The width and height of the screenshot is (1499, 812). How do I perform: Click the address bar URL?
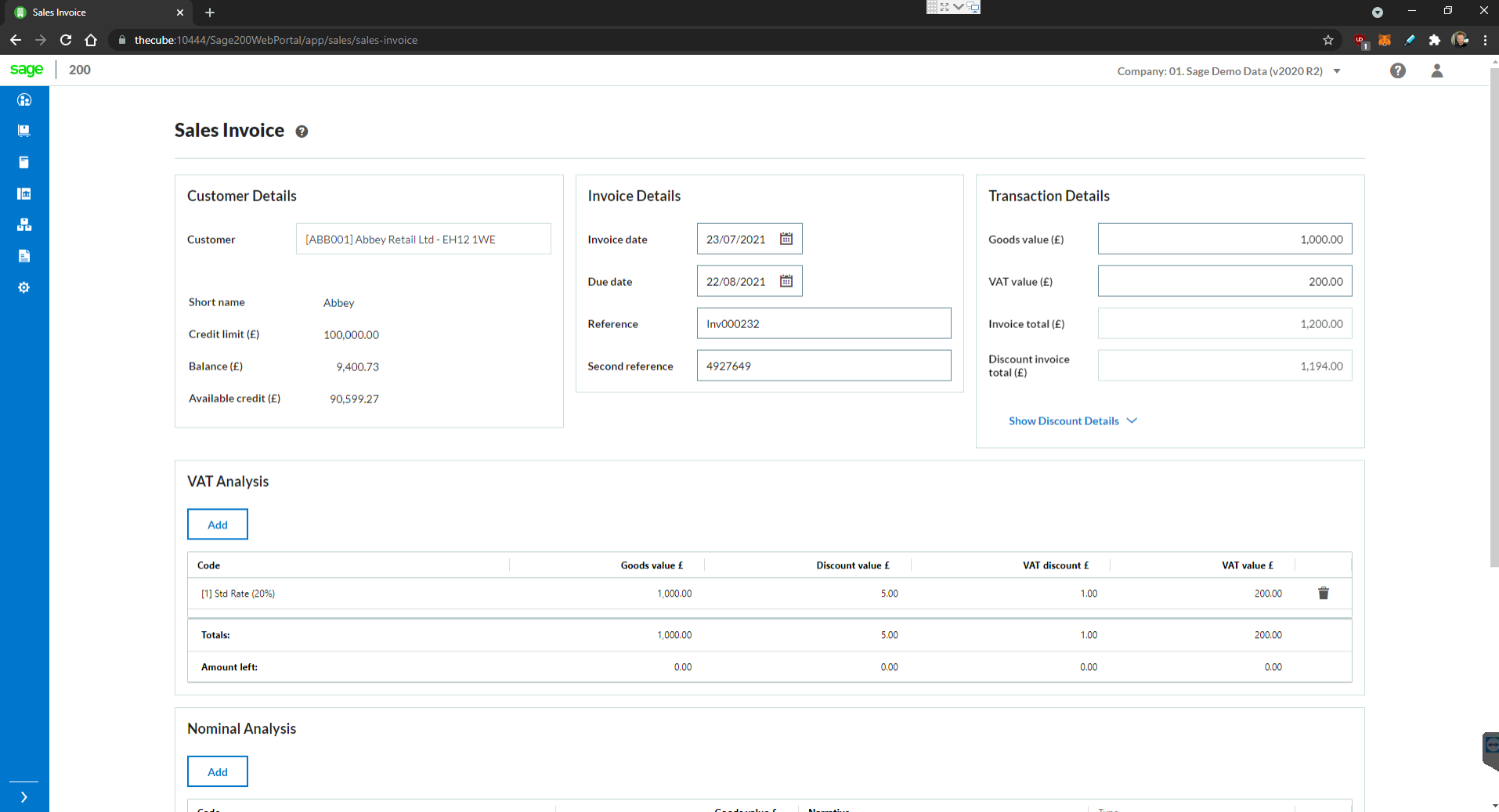tap(276, 40)
